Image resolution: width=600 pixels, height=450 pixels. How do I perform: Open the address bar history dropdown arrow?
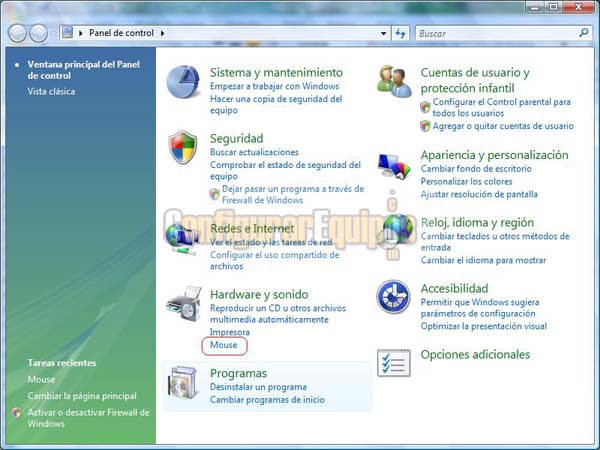click(383, 33)
